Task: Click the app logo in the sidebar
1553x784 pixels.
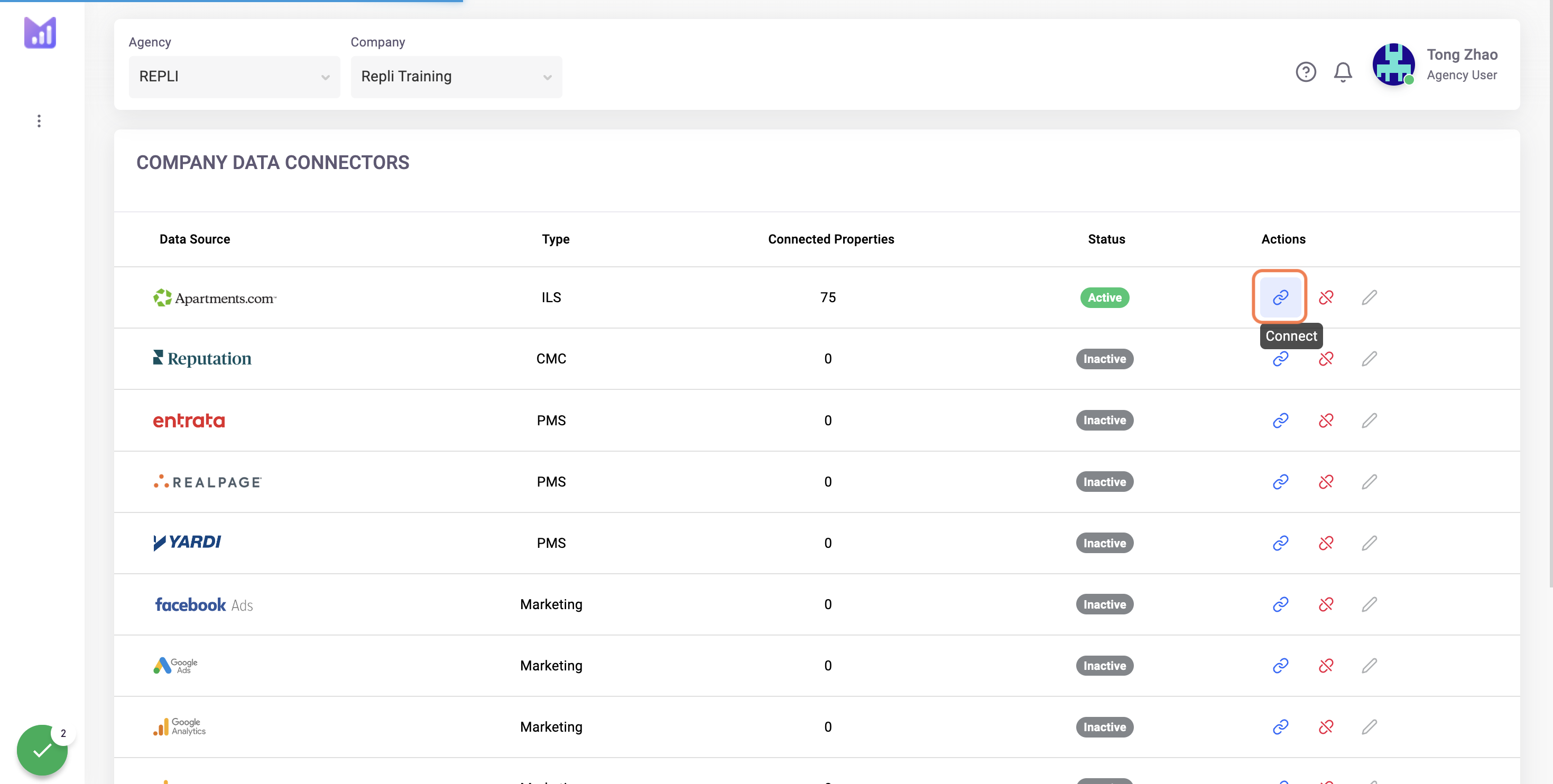Action: [x=40, y=33]
